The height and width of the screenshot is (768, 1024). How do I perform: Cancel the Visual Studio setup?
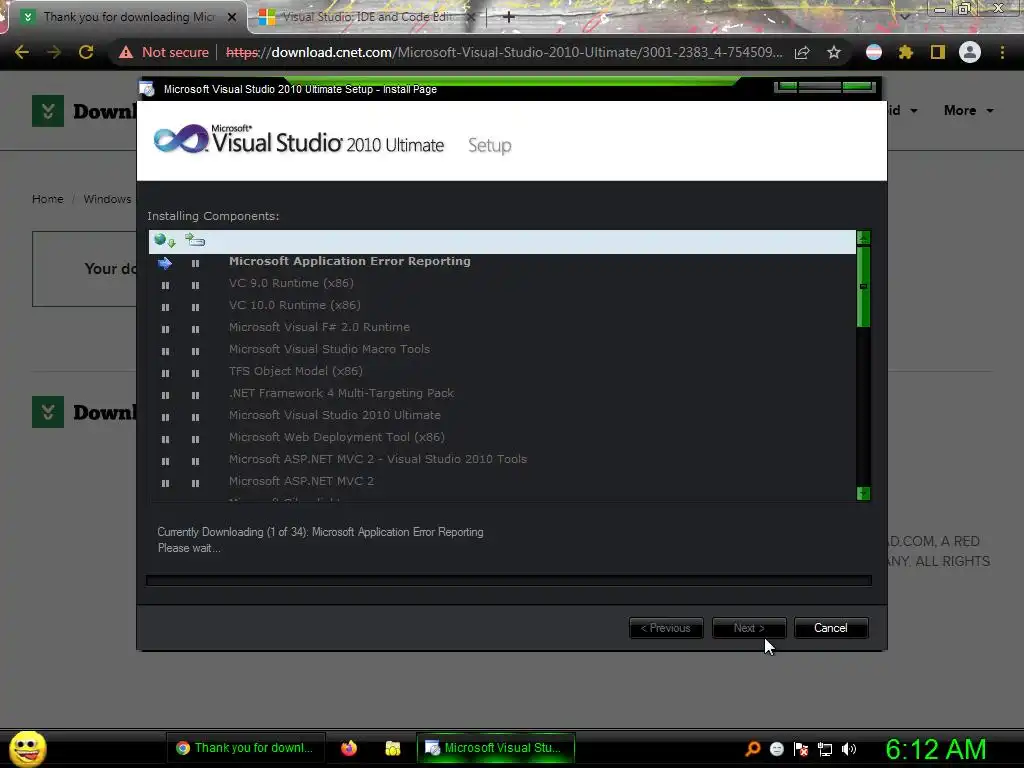tap(831, 628)
